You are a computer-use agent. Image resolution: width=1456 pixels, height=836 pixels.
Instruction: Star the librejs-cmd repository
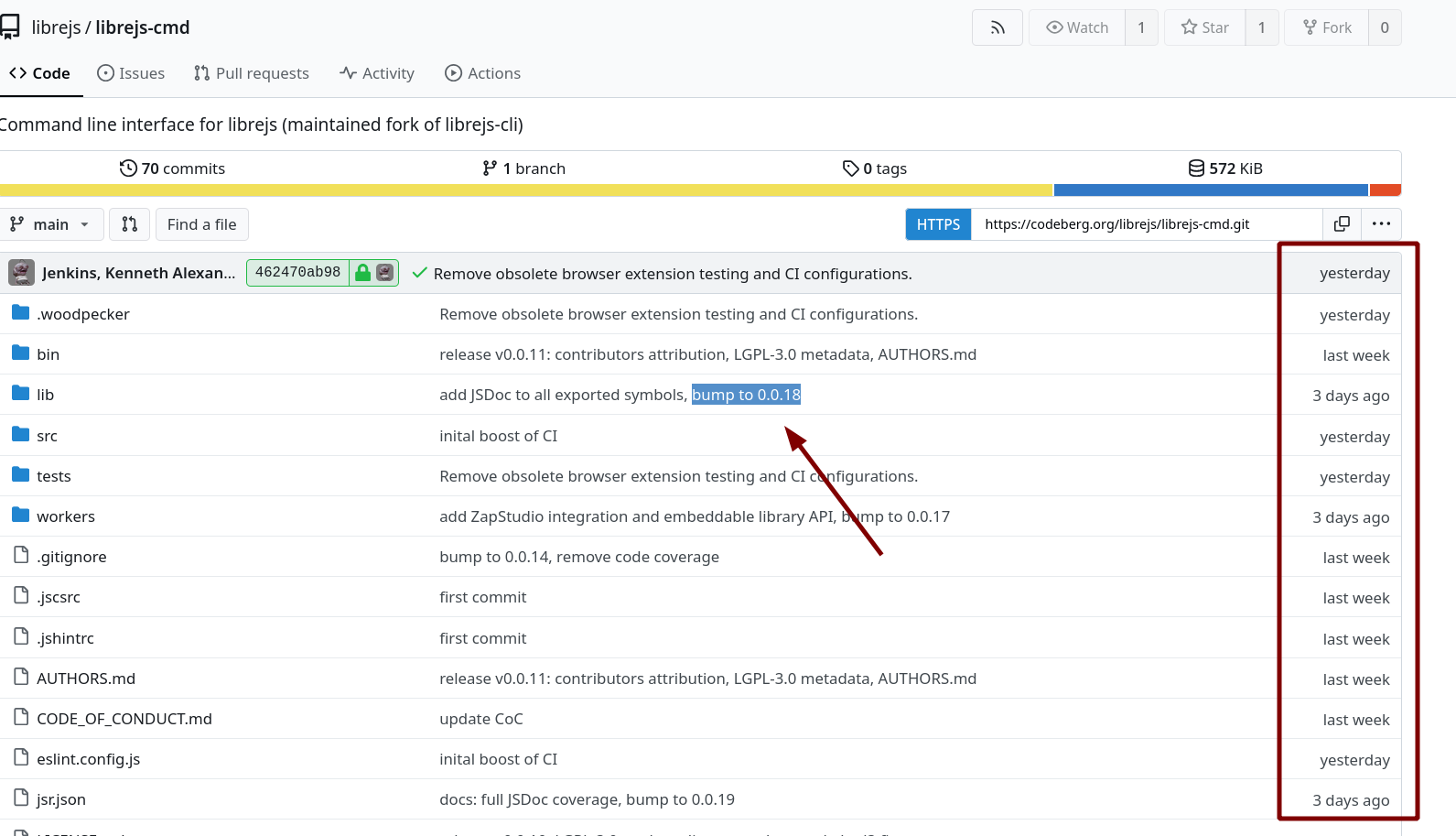click(1205, 27)
